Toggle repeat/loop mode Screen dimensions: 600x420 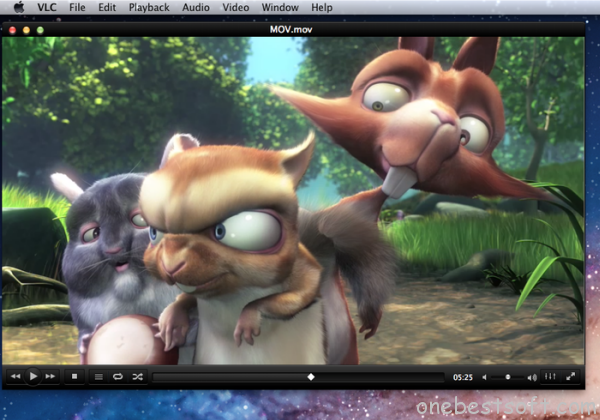pyautogui.click(x=118, y=376)
